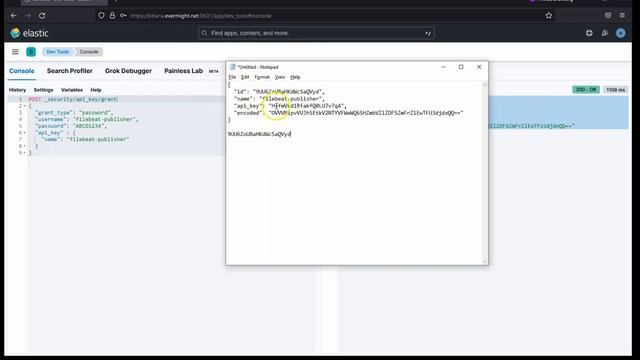
Task: Collapse the api_key fold at line 6
Action: click(24, 133)
